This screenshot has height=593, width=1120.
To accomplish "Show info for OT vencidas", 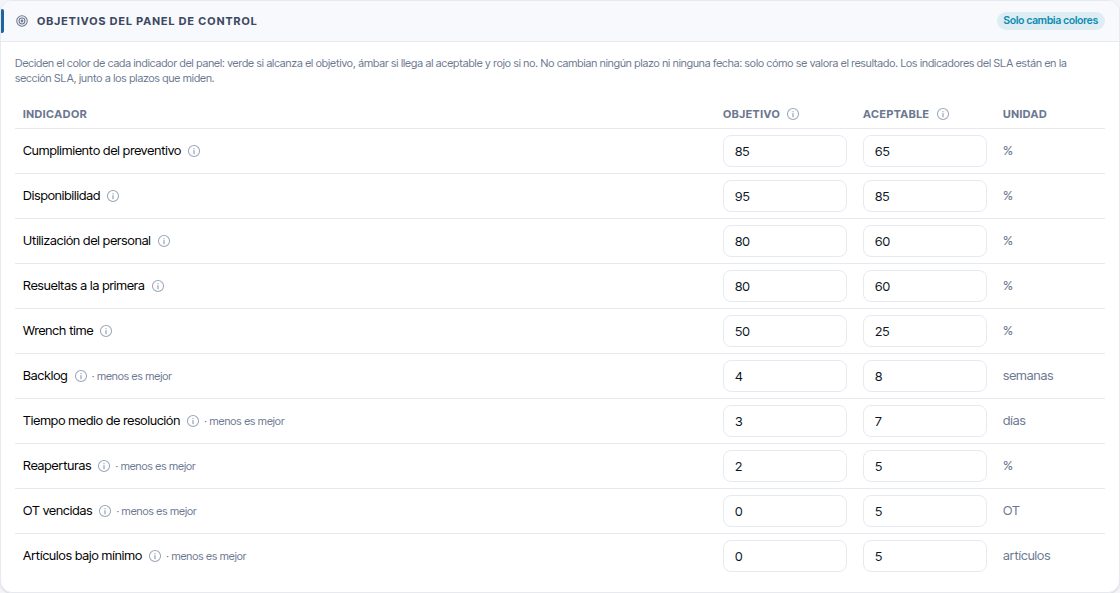I will 105,512.
